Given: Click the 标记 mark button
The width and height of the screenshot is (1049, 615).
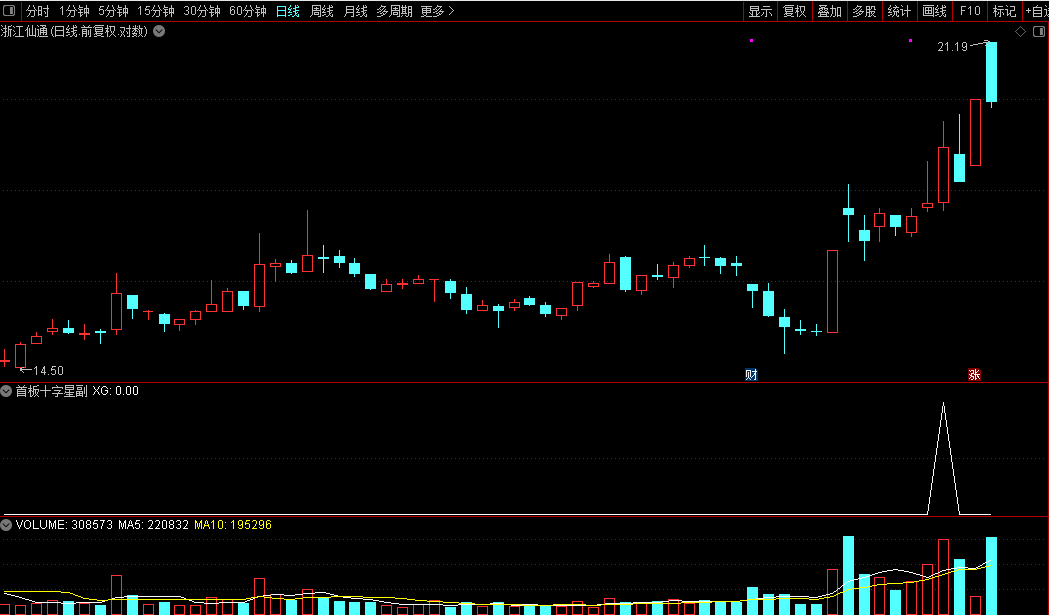Looking at the screenshot, I should coord(1004,11).
